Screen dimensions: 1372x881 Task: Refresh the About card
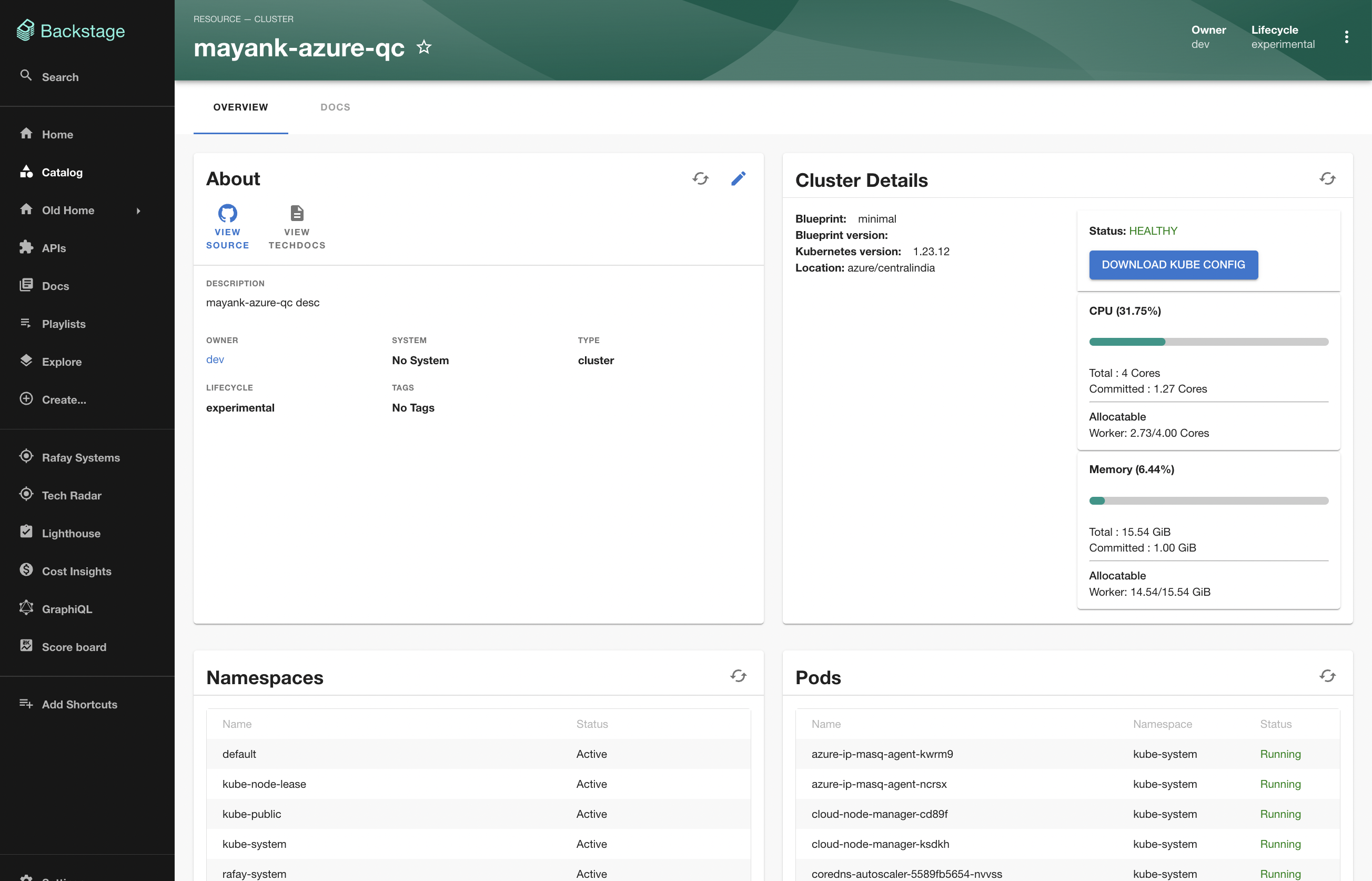click(700, 178)
